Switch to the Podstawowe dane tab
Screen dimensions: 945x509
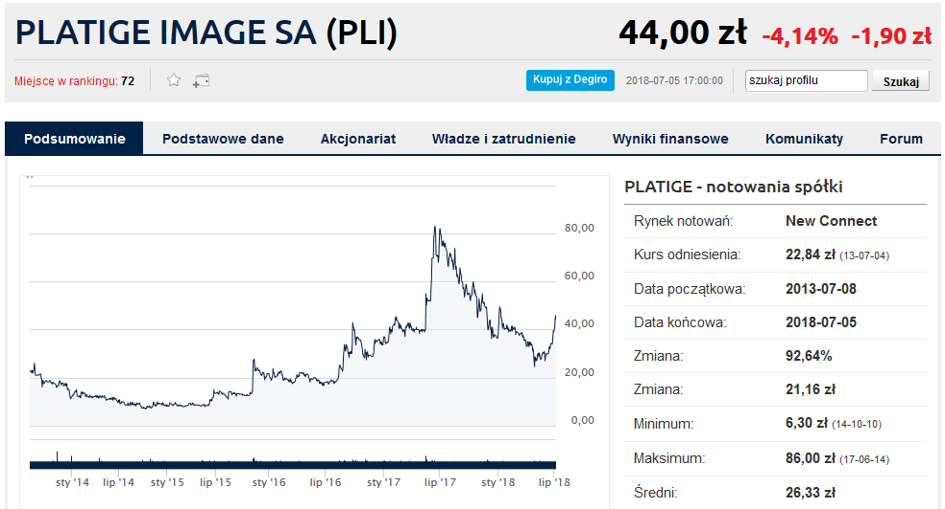pyautogui.click(x=222, y=139)
